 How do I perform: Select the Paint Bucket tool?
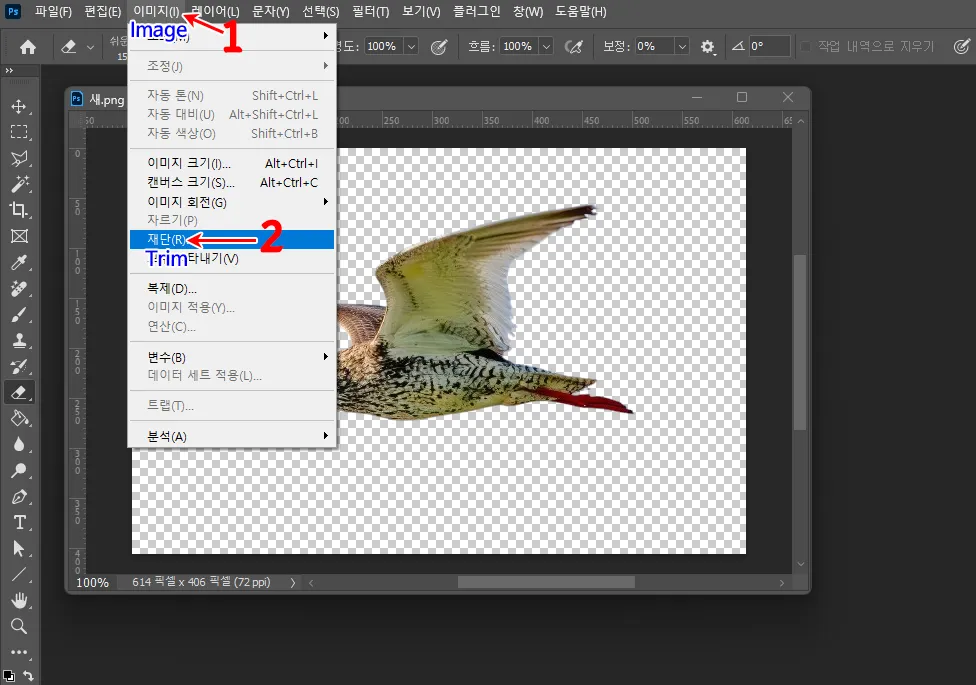(x=19, y=418)
